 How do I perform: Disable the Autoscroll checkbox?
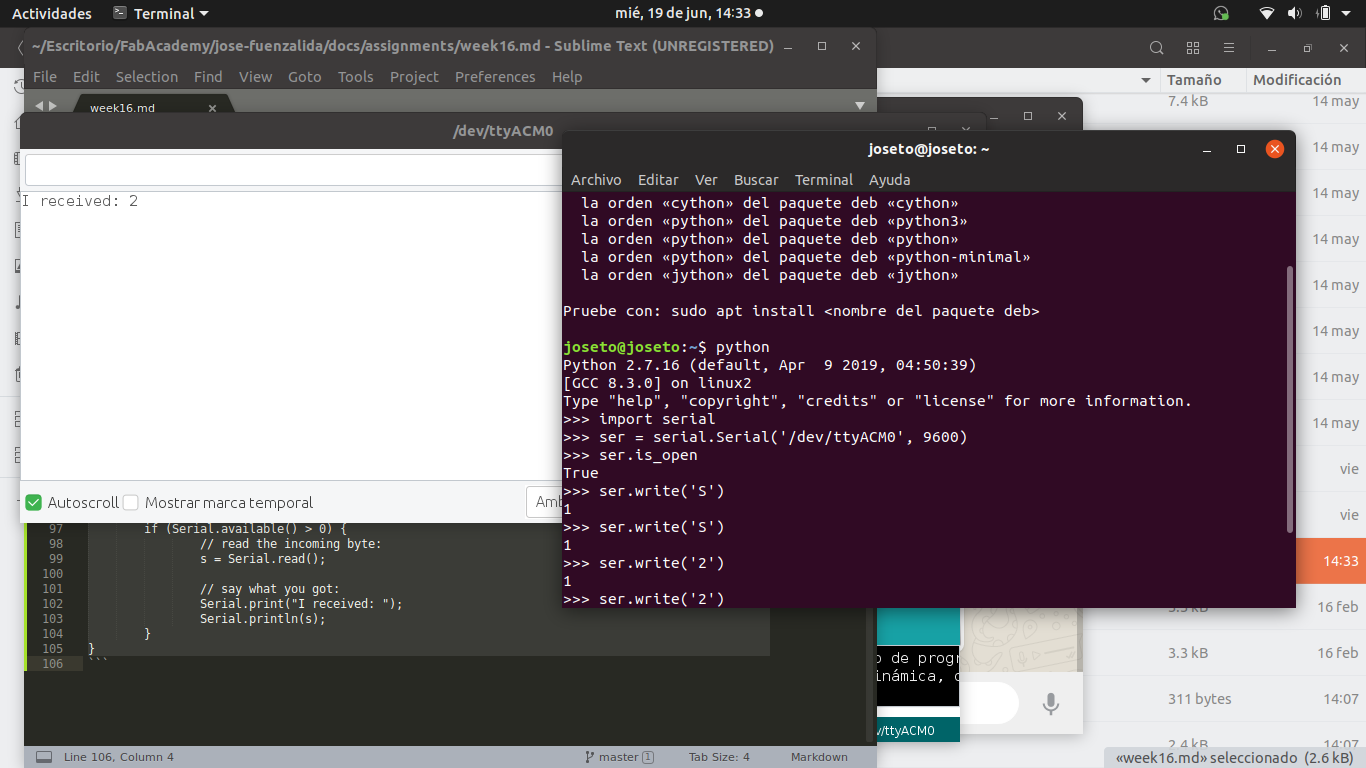coord(34,502)
